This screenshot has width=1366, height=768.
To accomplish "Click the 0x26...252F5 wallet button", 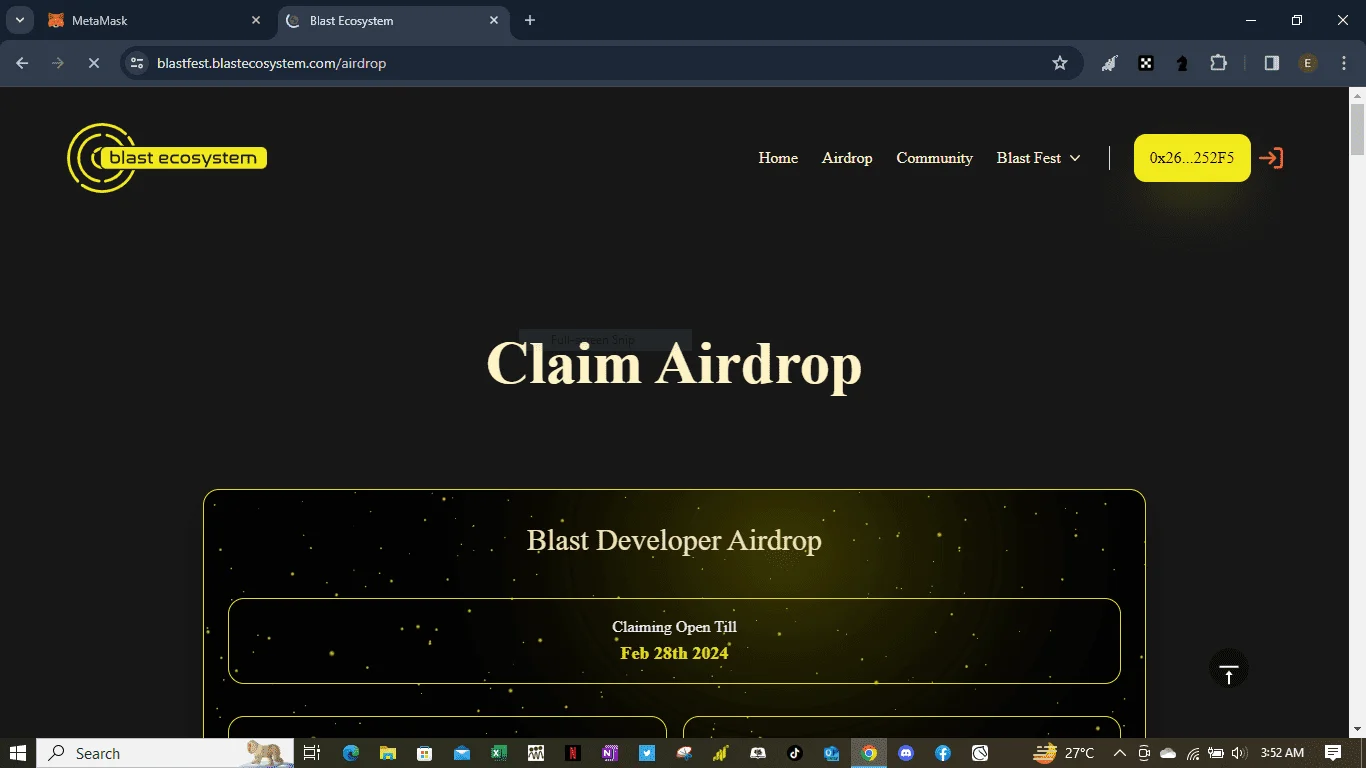I will pos(1192,158).
